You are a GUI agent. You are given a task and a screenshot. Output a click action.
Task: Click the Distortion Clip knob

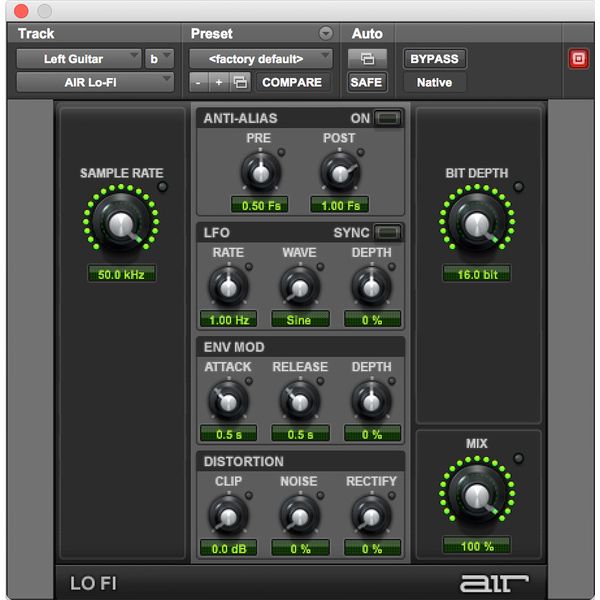coord(228,515)
